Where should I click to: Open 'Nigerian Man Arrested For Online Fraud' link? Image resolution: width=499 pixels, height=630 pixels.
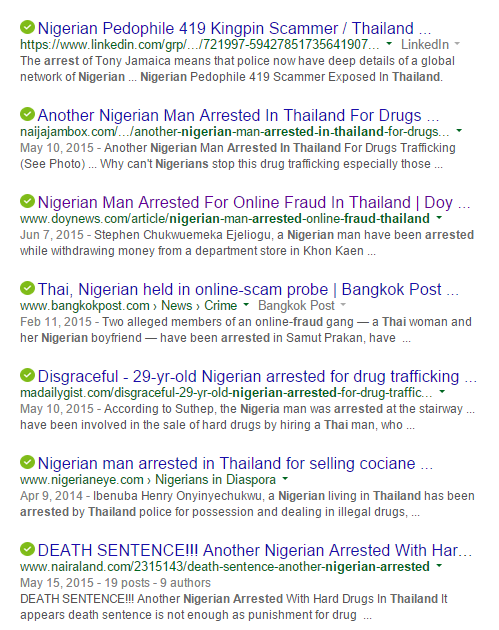254,202
